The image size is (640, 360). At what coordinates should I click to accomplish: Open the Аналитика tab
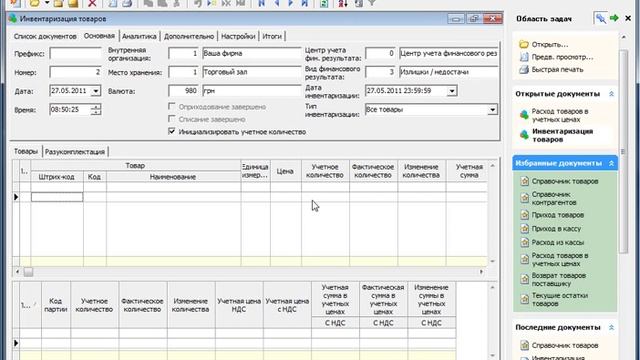pos(139,36)
